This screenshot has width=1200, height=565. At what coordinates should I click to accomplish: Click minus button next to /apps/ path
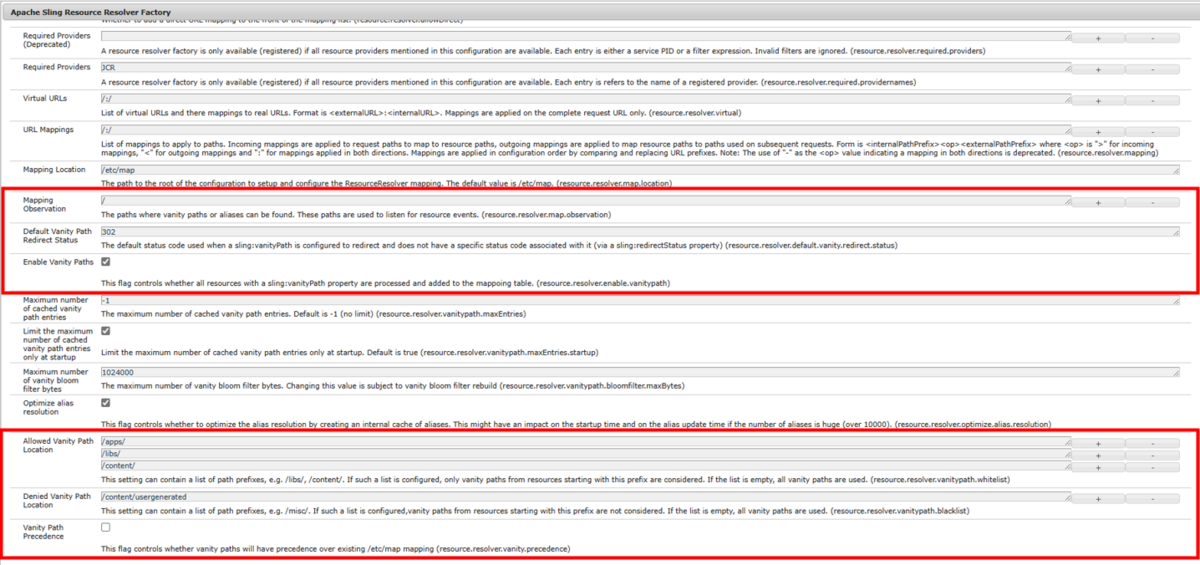[1152, 442]
